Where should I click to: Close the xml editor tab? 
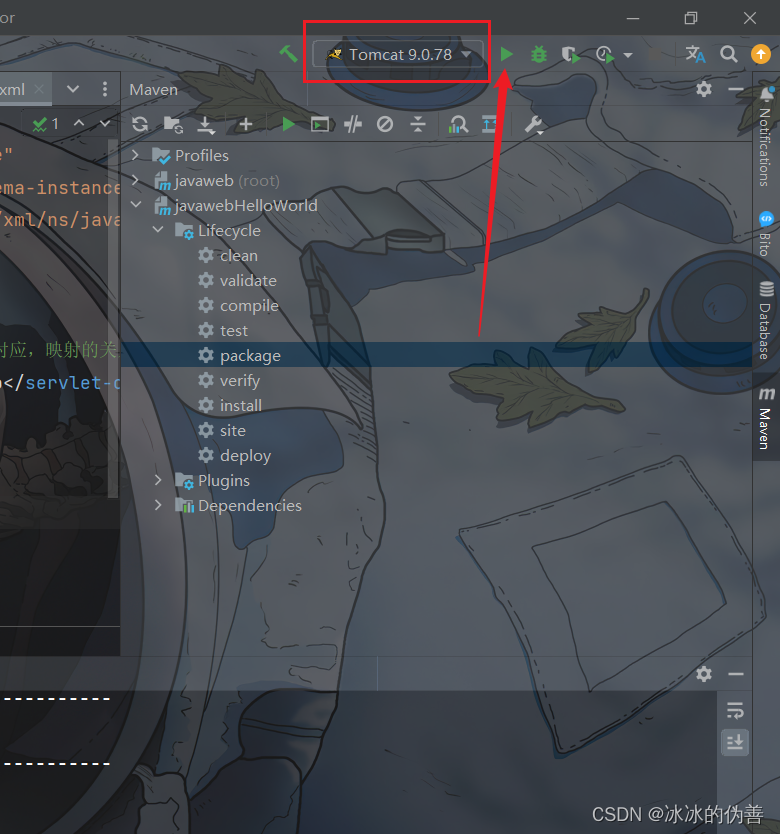click(39, 89)
